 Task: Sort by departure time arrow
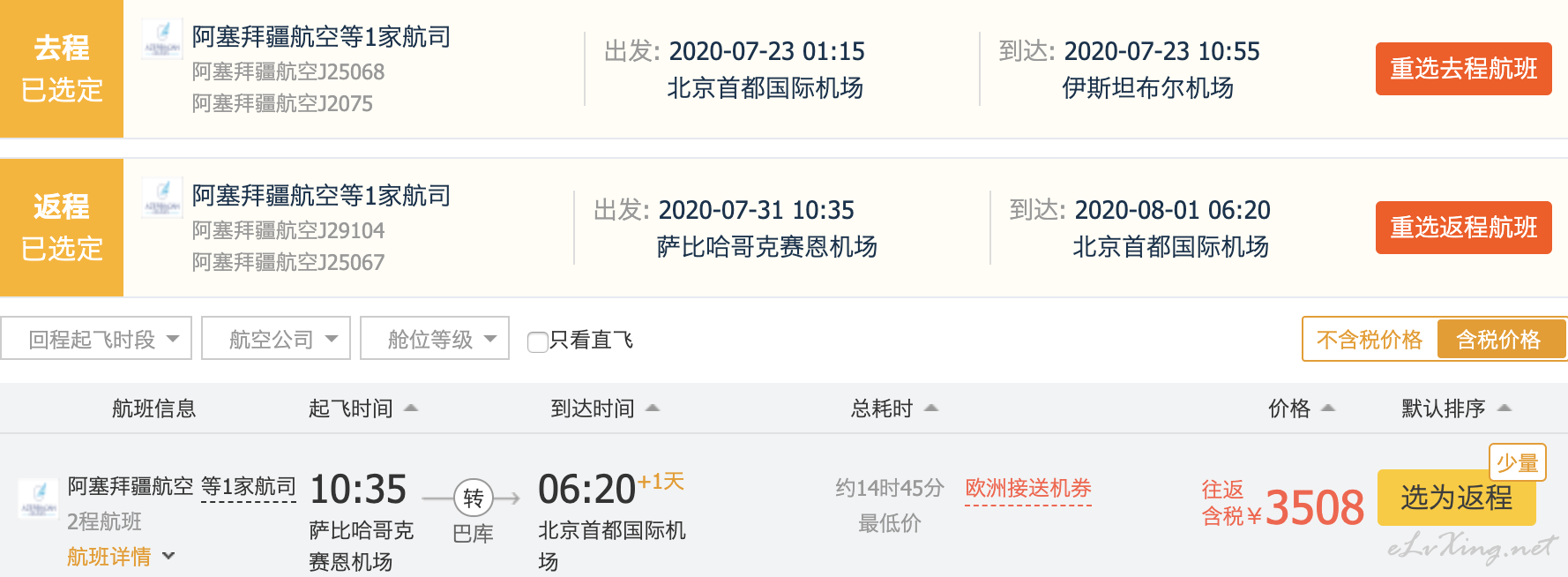(411, 408)
